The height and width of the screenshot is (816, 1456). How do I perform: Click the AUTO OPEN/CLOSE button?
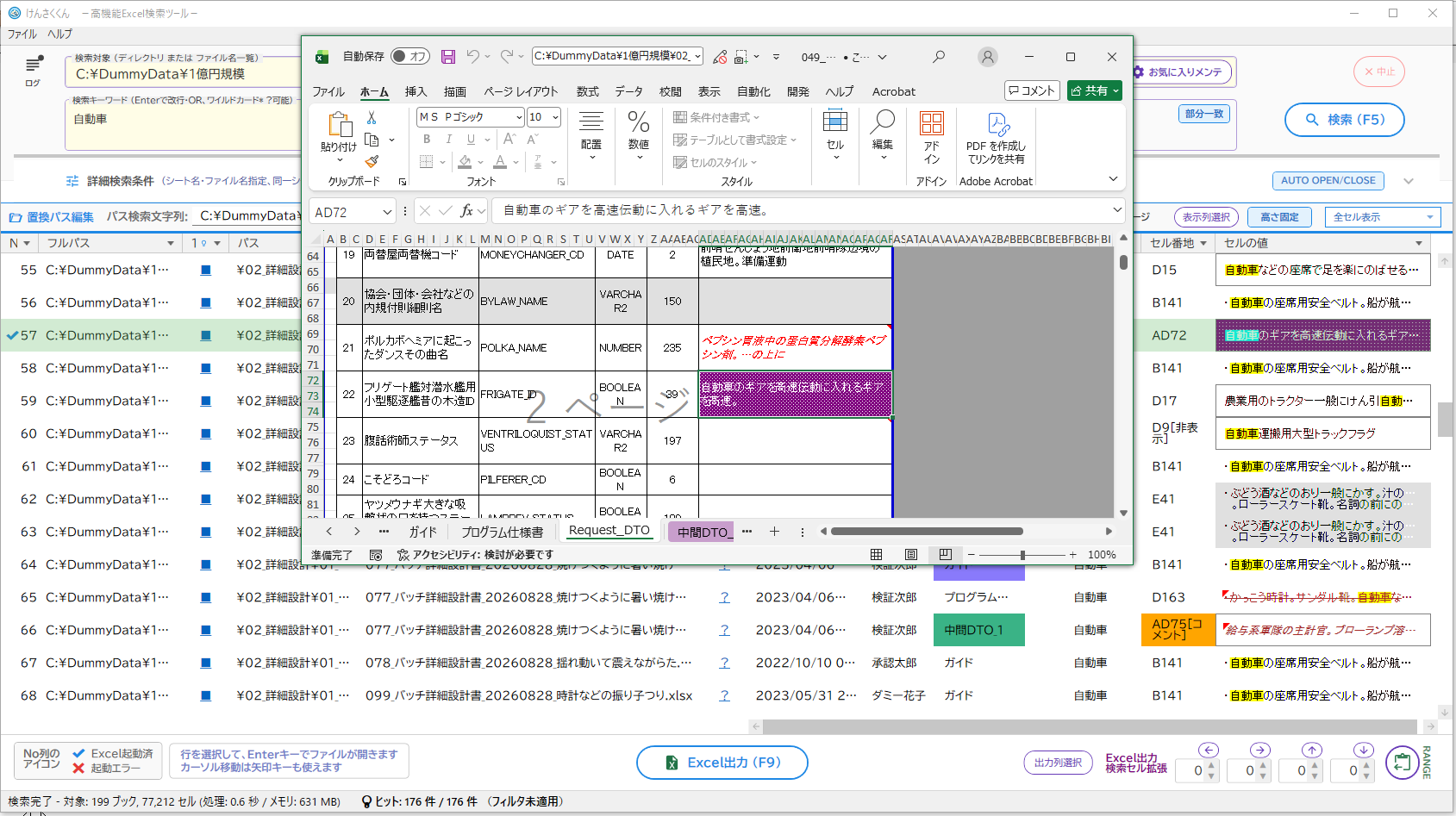click(1328, 181)
